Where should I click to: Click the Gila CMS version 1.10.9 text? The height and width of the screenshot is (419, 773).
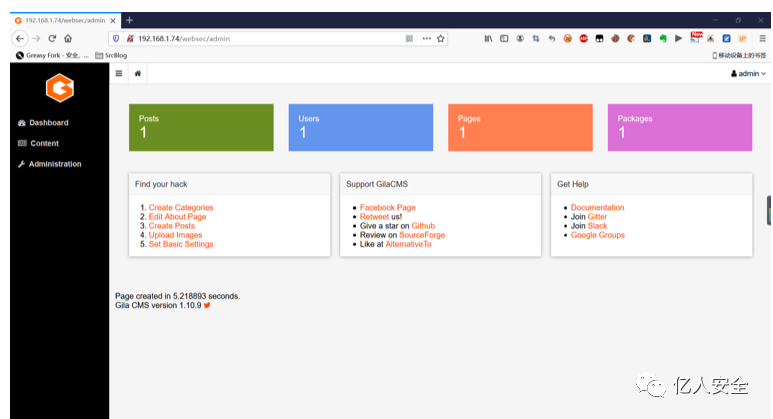[x=158, y=305]
